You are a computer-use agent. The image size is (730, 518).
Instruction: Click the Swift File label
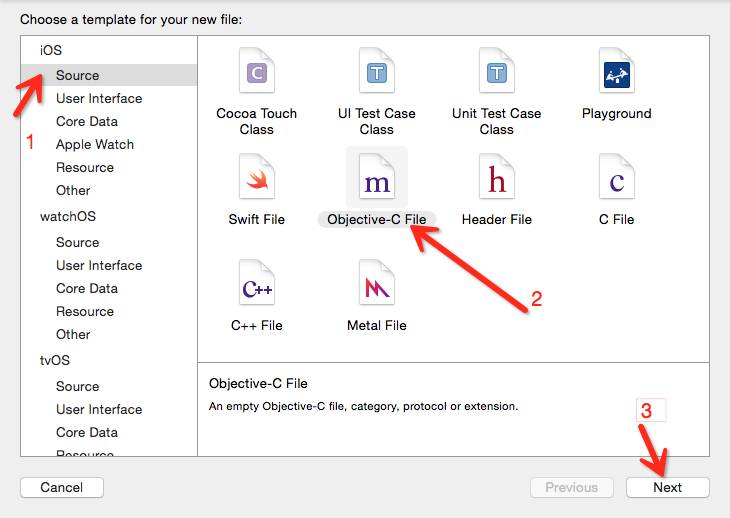257,219
